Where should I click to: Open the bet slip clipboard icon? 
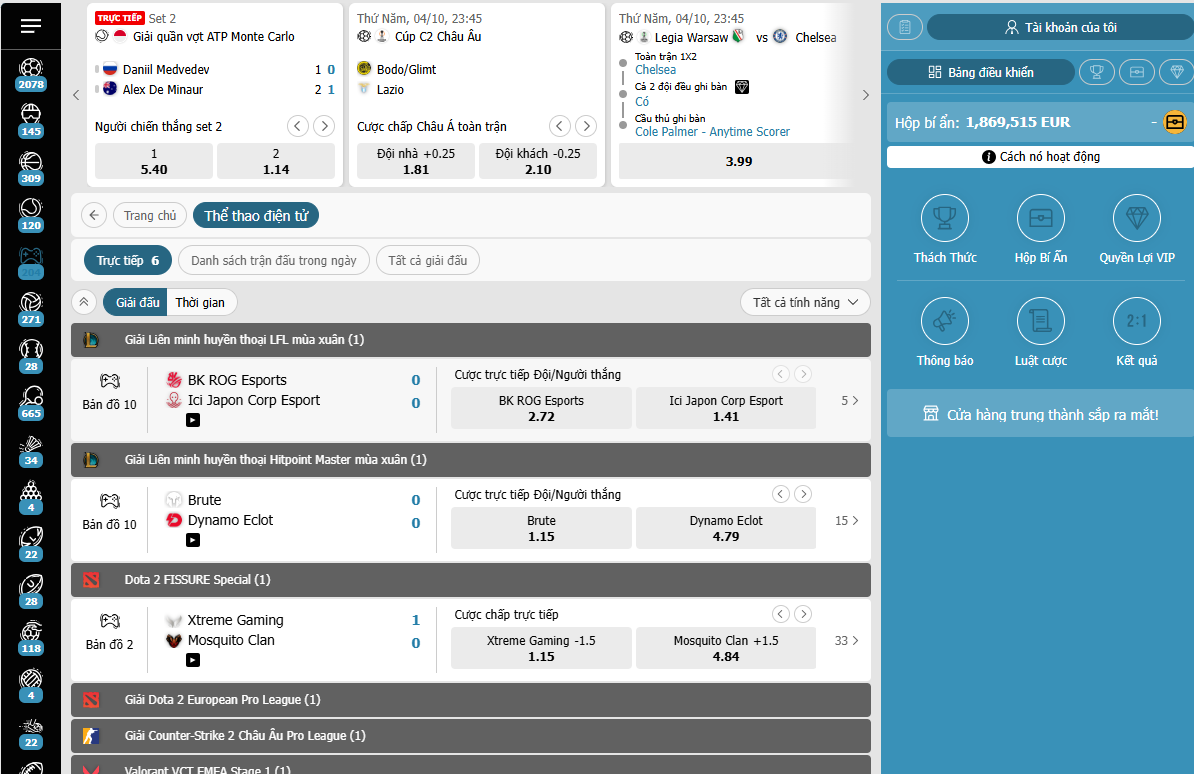[x=904, y=27]
